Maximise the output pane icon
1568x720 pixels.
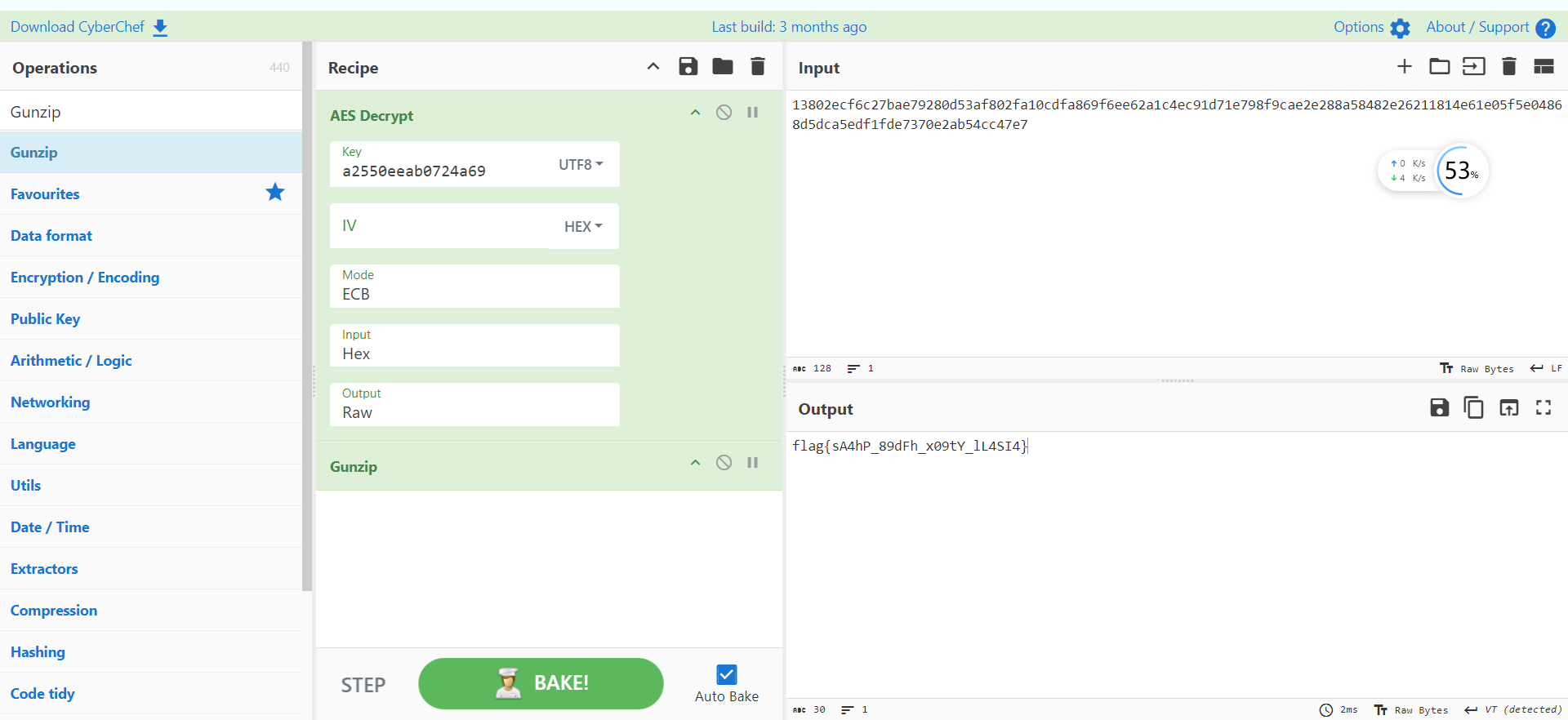click(x=1543, y=407)
